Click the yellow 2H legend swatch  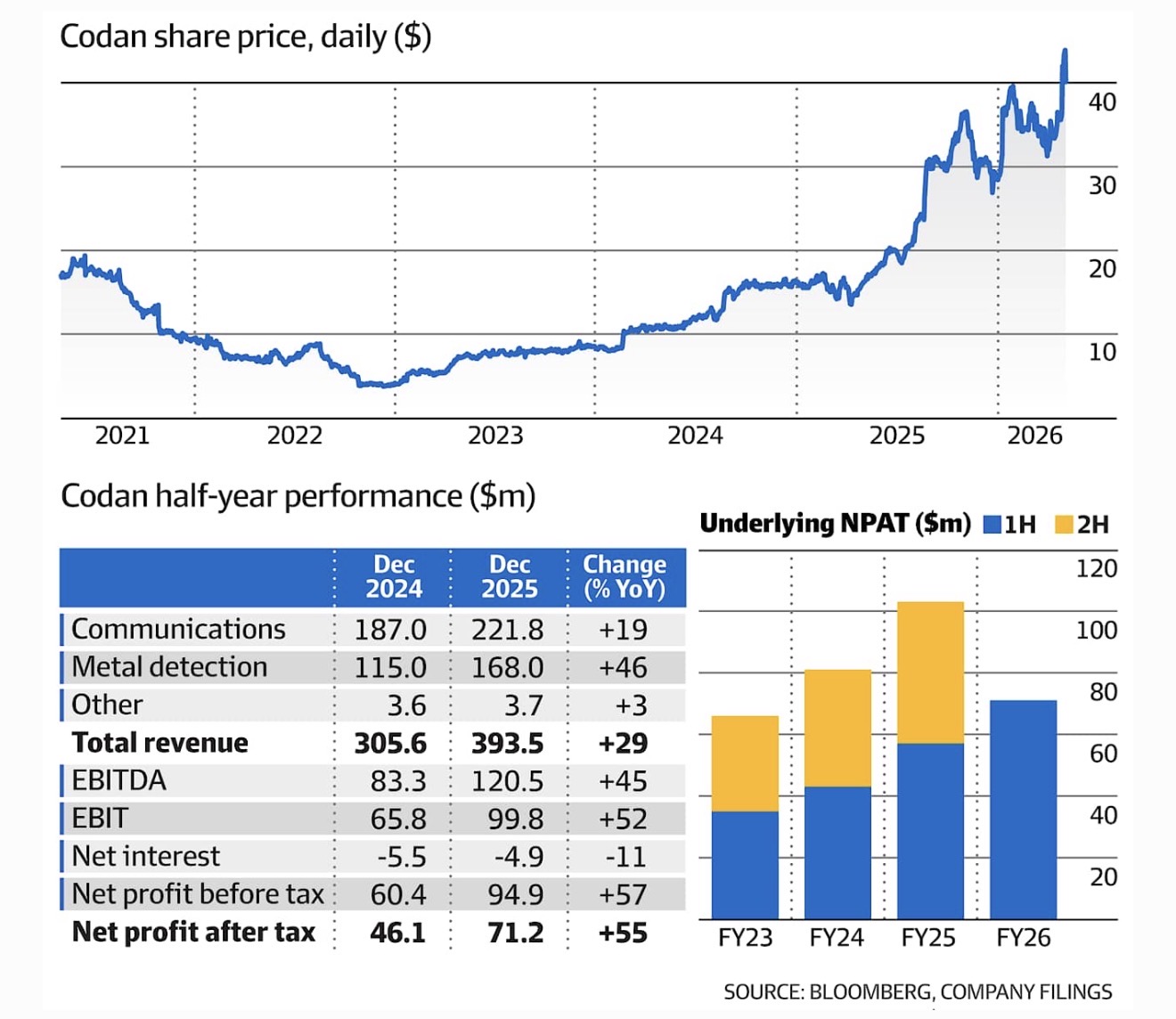[1064, 524]
